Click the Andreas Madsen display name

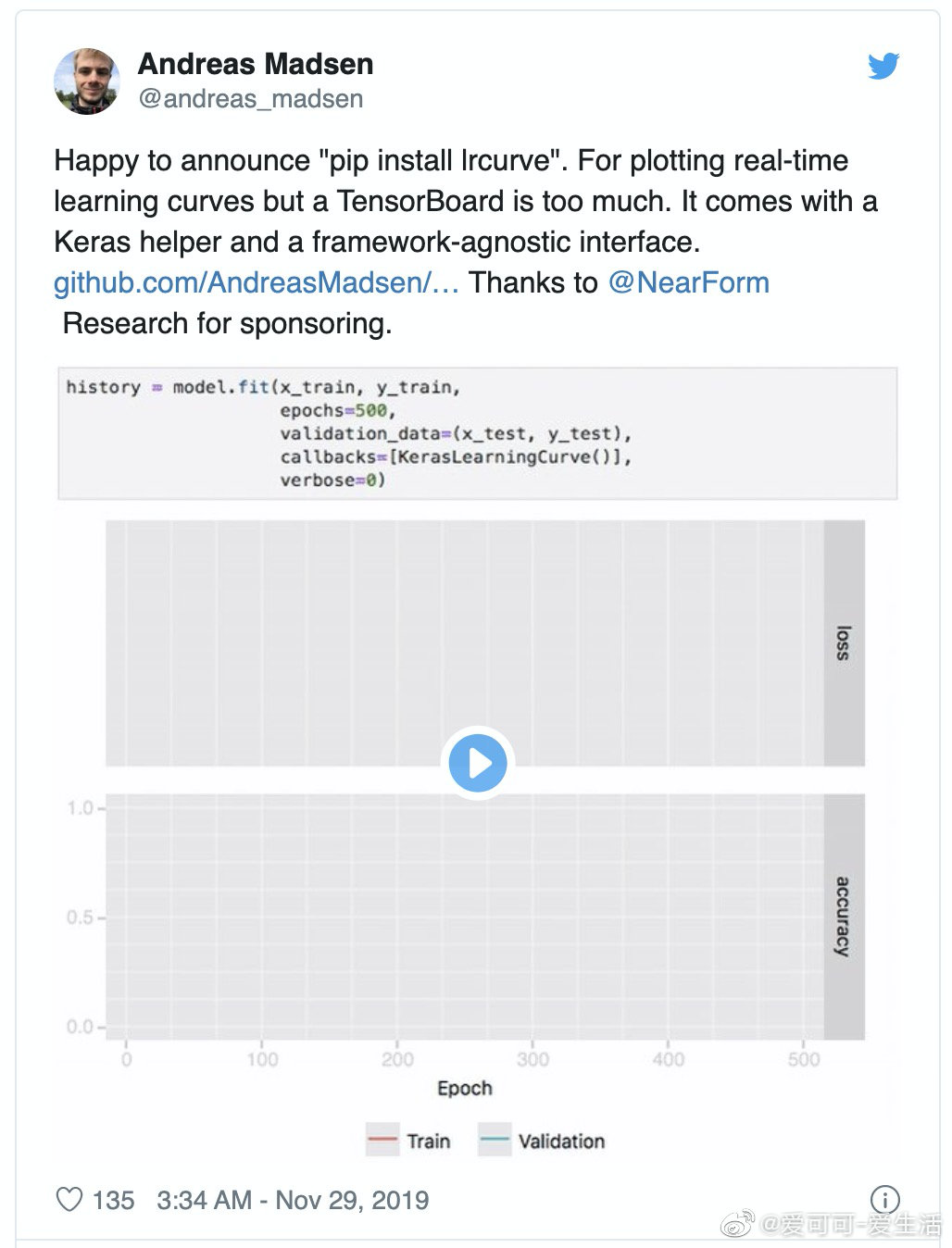click(256, 64)
